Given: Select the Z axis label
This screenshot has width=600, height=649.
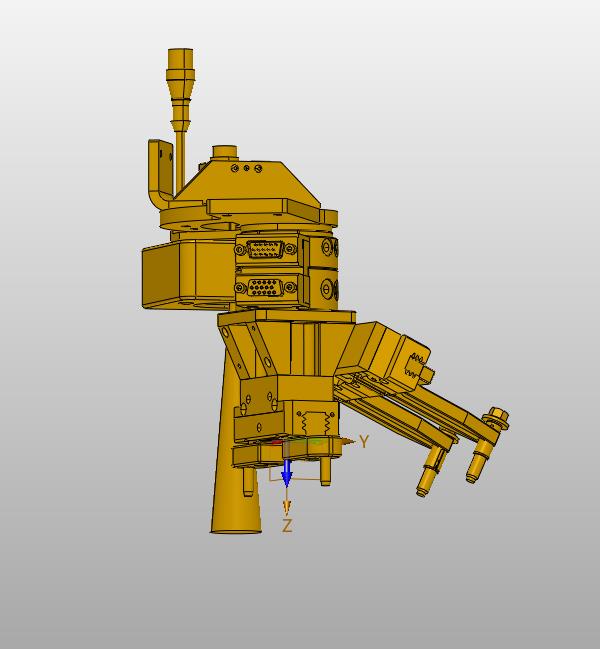Looking at the screenshot, I should pyautogui.click(x=287, y=526).
